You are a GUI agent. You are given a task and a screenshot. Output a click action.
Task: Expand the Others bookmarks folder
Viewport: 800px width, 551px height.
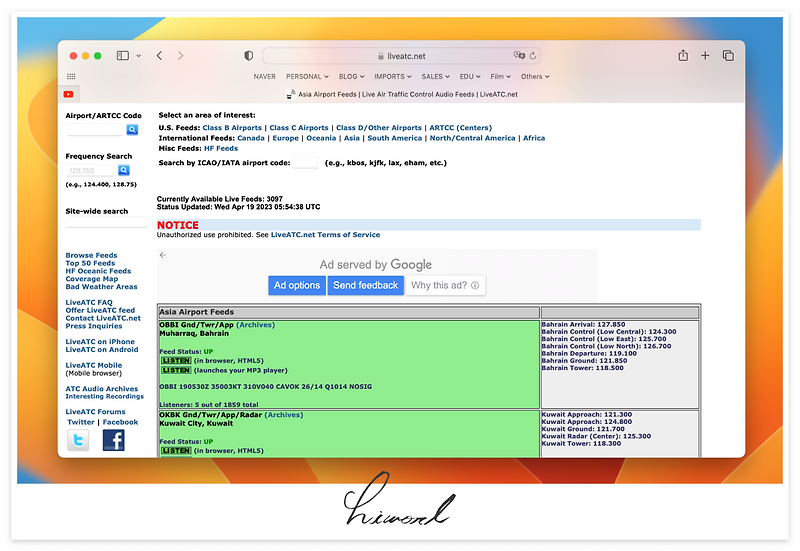tap(535, 77)
